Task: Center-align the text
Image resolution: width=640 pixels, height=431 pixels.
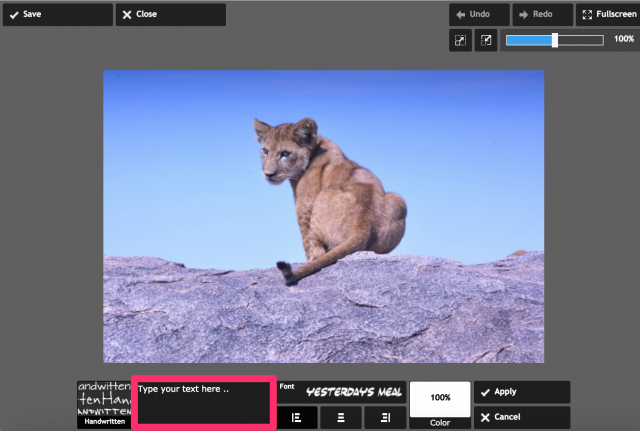Action: tap(341, 417)
